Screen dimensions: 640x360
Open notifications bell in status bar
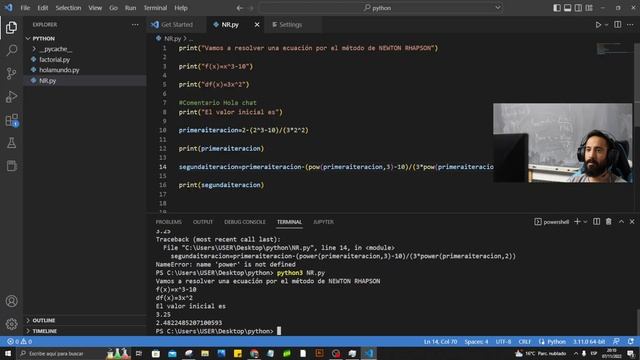point(631,342)
